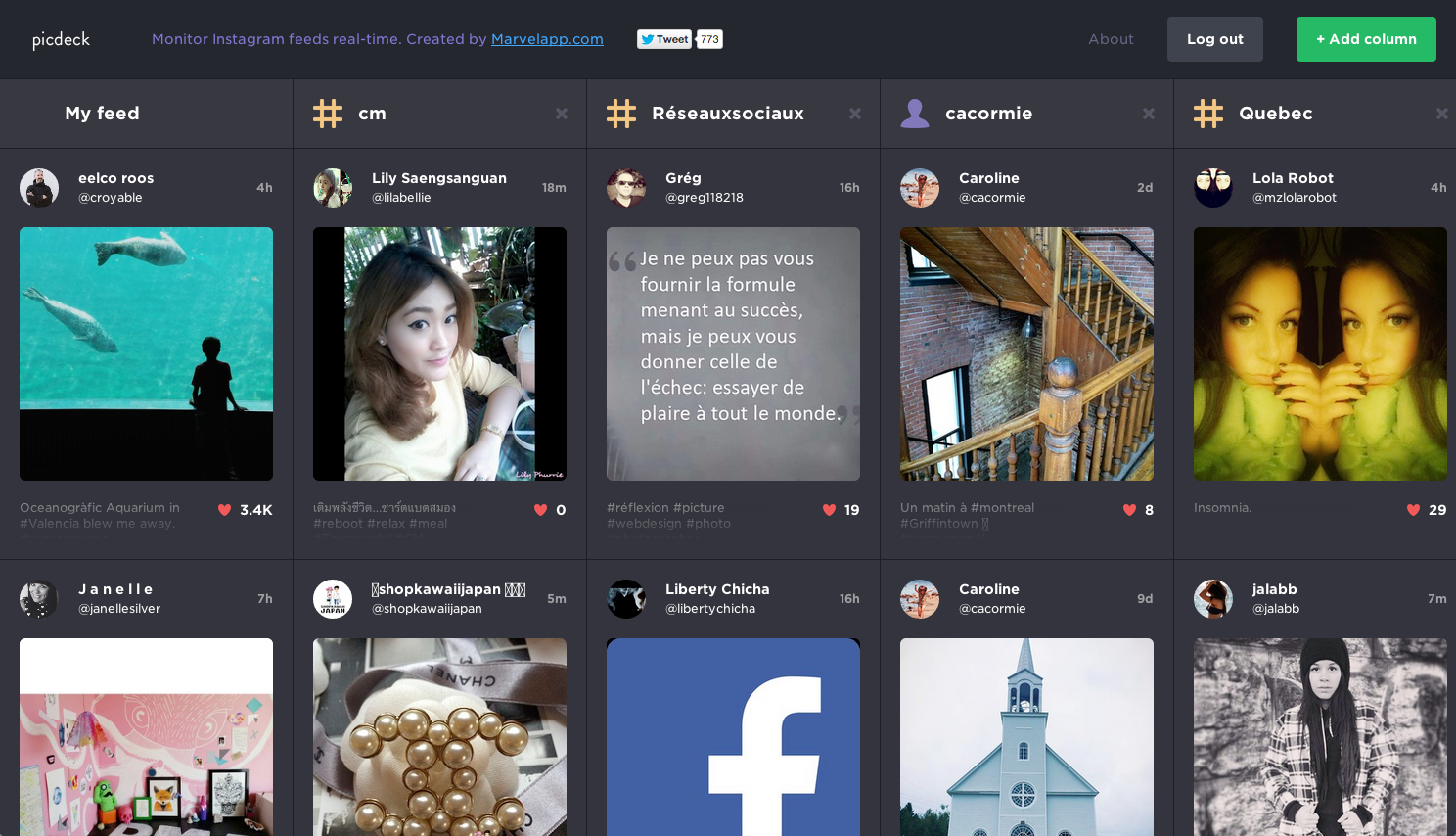Click the @shopkawaiijapan username
This screenshot has height=836, width=1456.
427,609
